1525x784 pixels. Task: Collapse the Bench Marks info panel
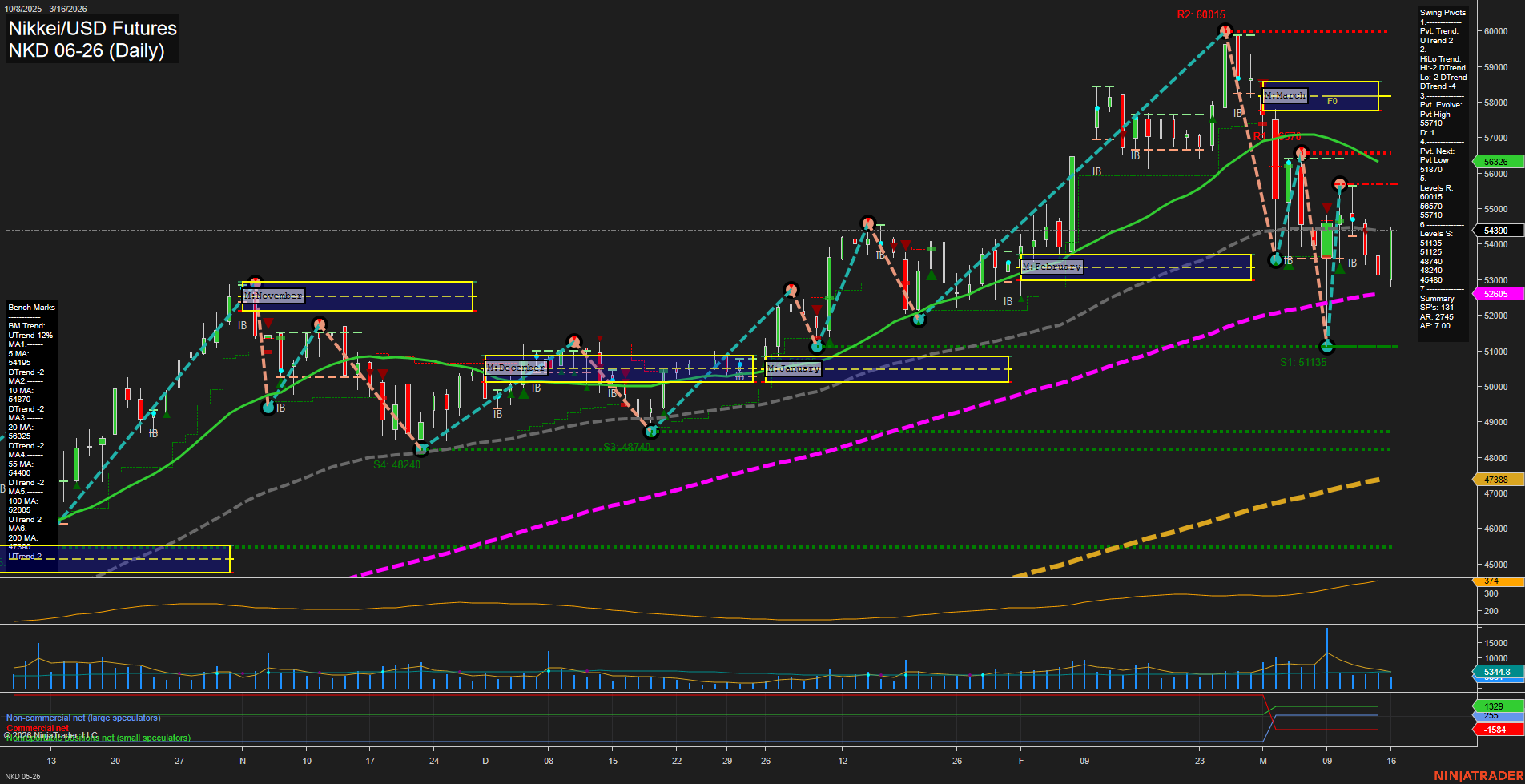point(31,307)
